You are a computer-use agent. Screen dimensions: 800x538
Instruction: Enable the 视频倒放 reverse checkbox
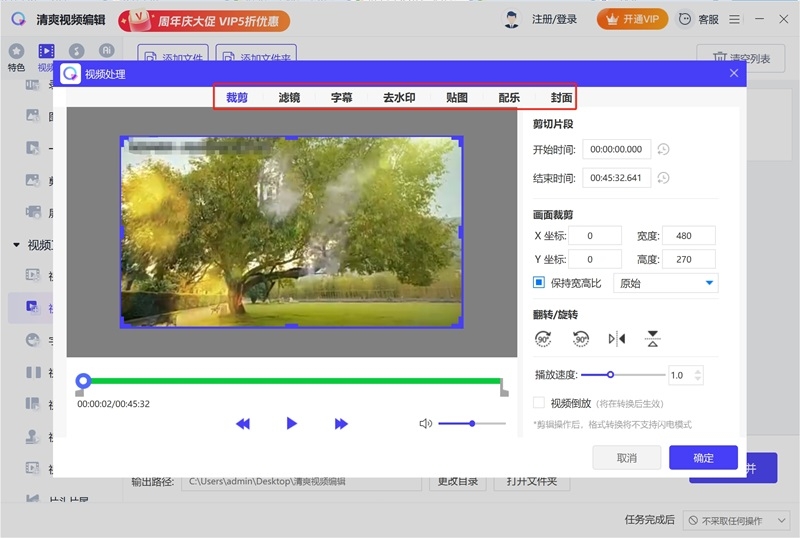539,403
